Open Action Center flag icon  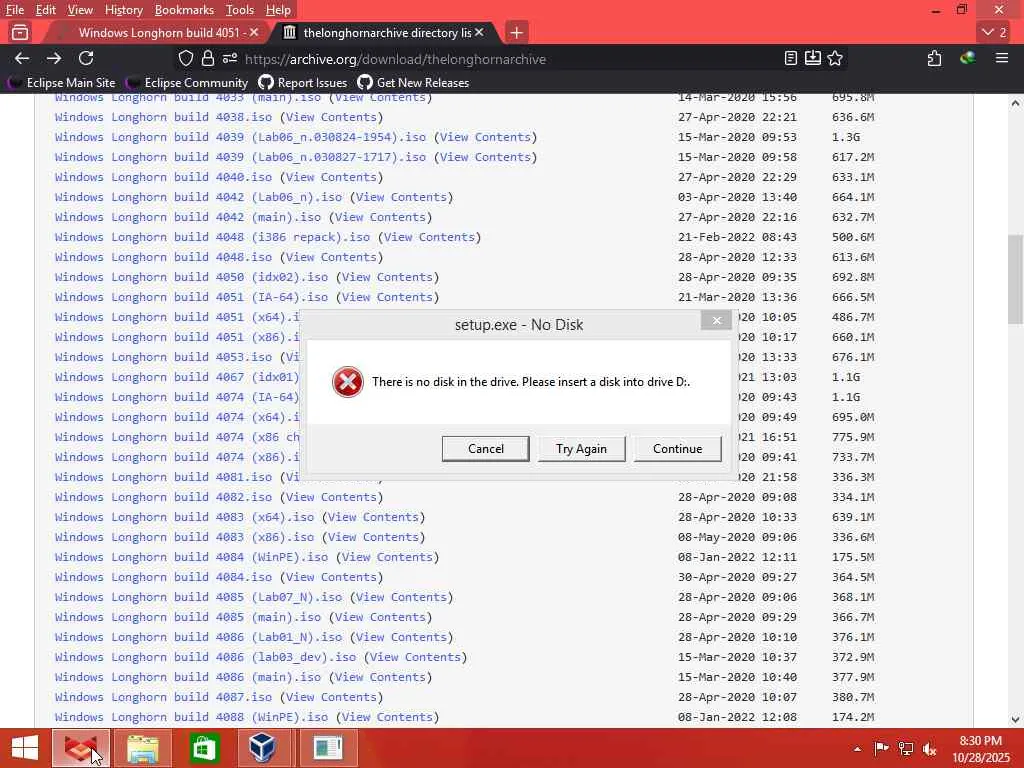click(881, 748)
